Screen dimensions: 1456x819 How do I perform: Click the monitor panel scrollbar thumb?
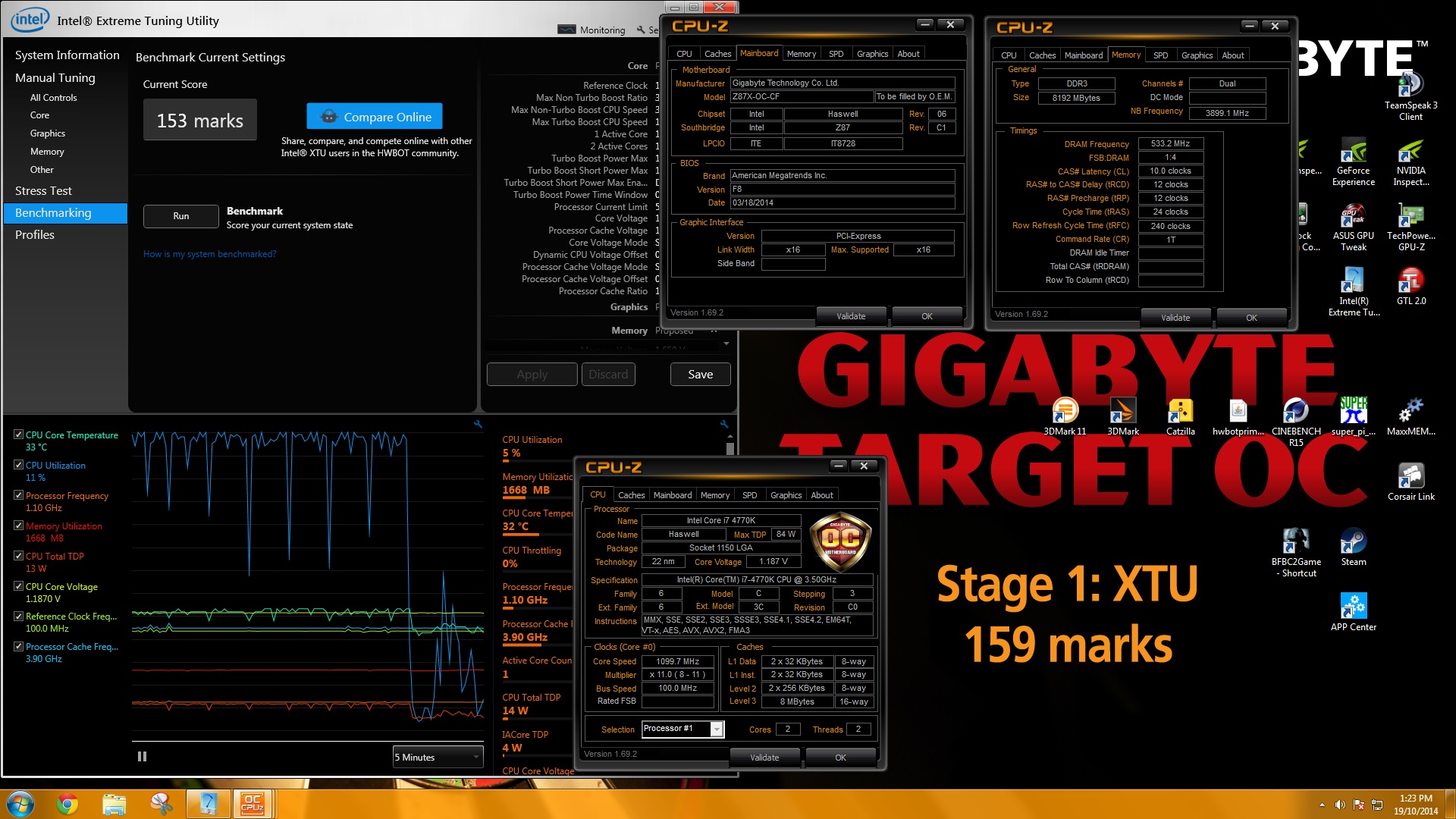(x=730, y=448)
